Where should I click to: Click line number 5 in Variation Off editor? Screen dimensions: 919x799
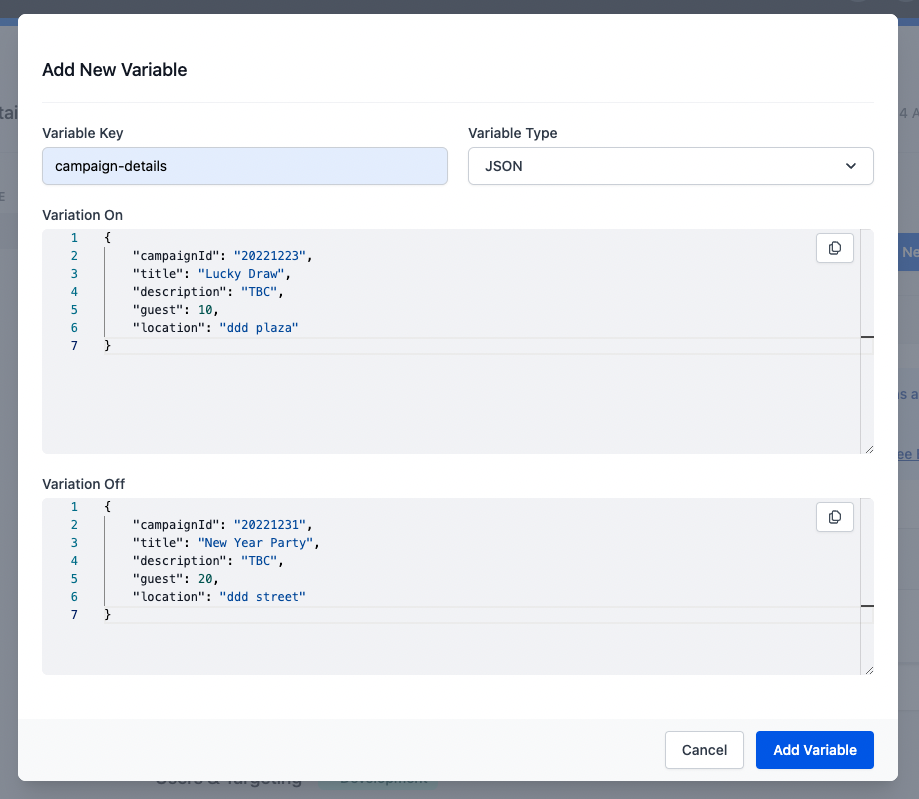point(74,579)
